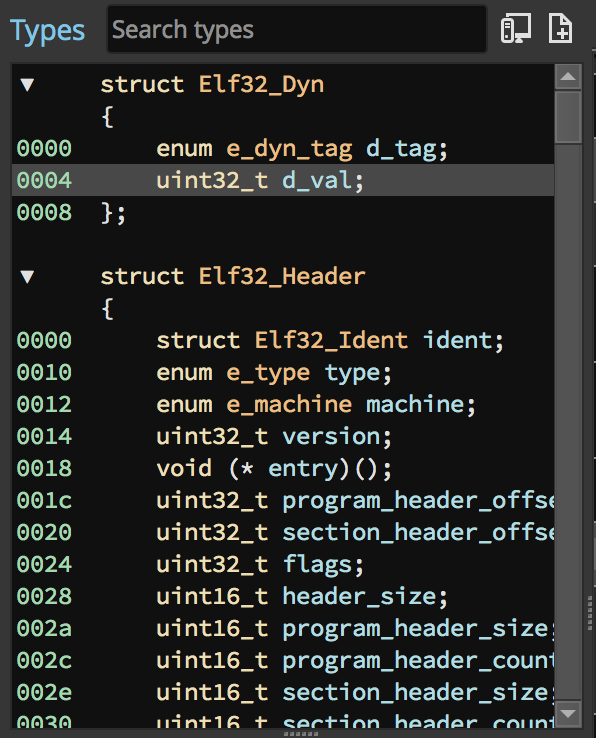
Task: Select uint16_t header_size line
Action: click(282, 597)
